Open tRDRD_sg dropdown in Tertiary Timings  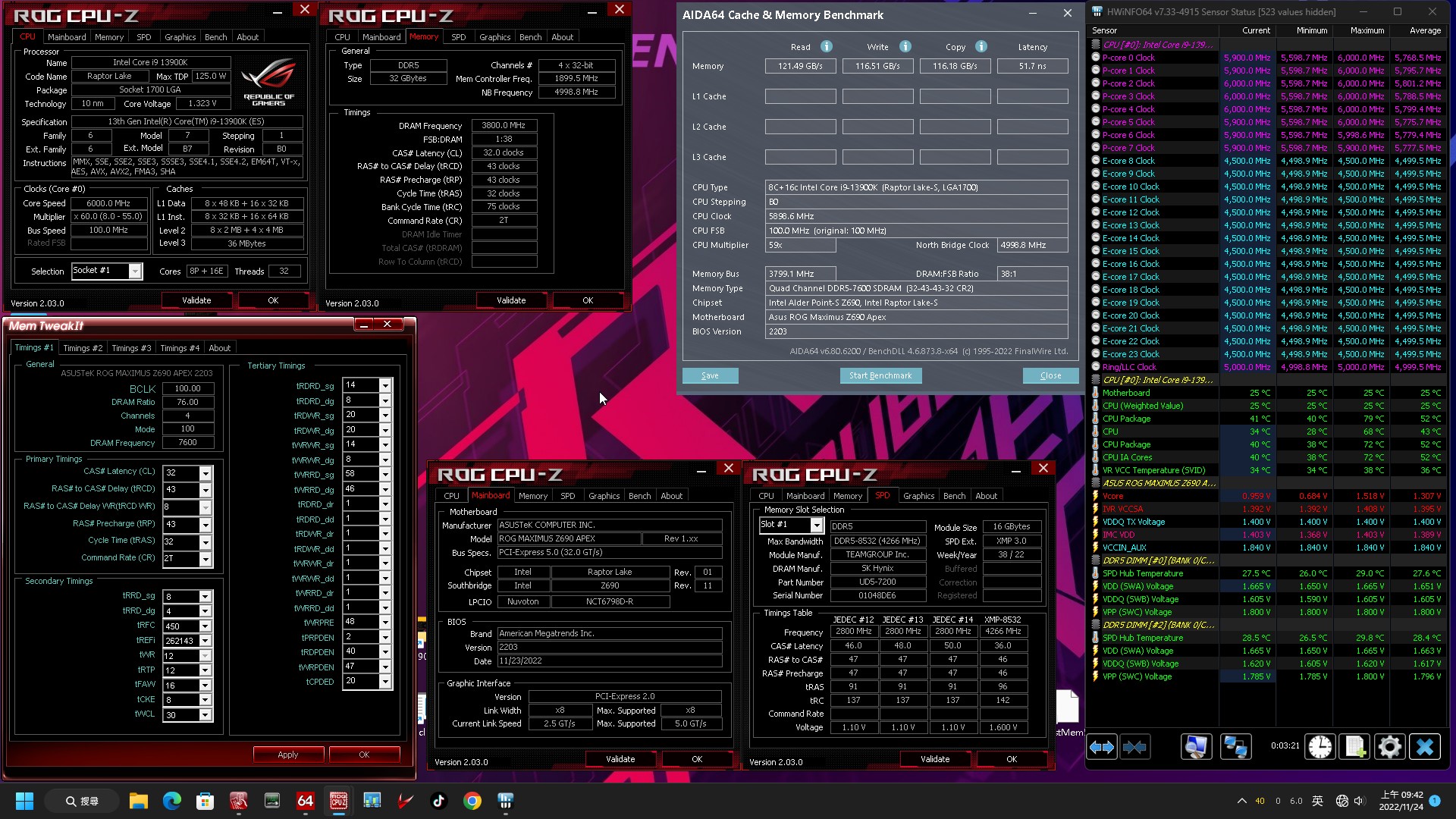[385, 386]
